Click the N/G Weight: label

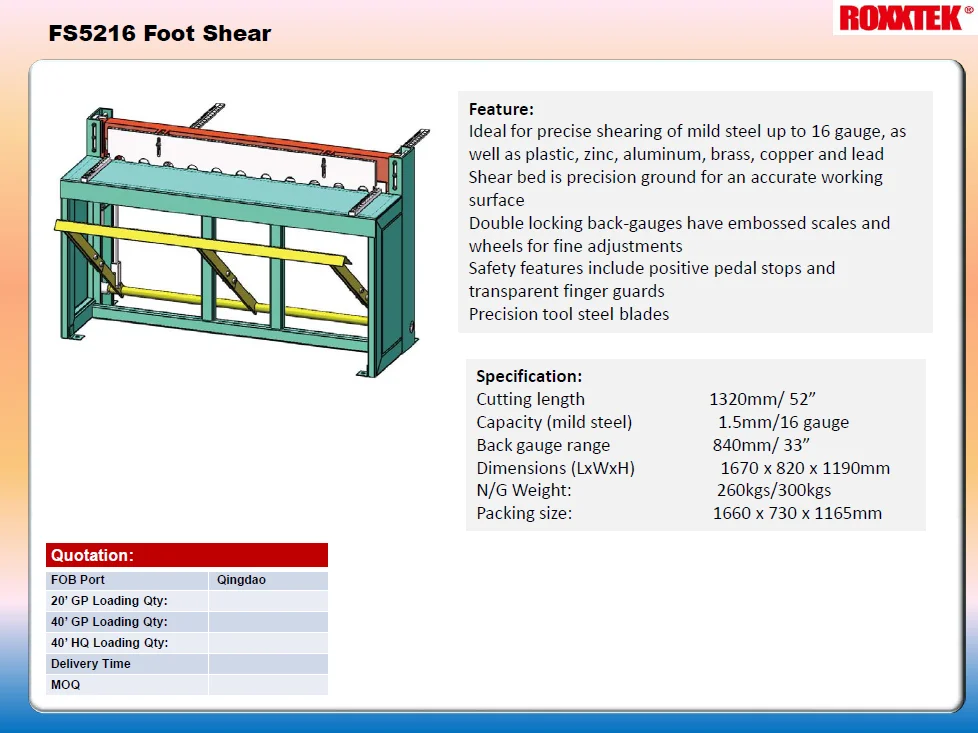pos(524,490)
